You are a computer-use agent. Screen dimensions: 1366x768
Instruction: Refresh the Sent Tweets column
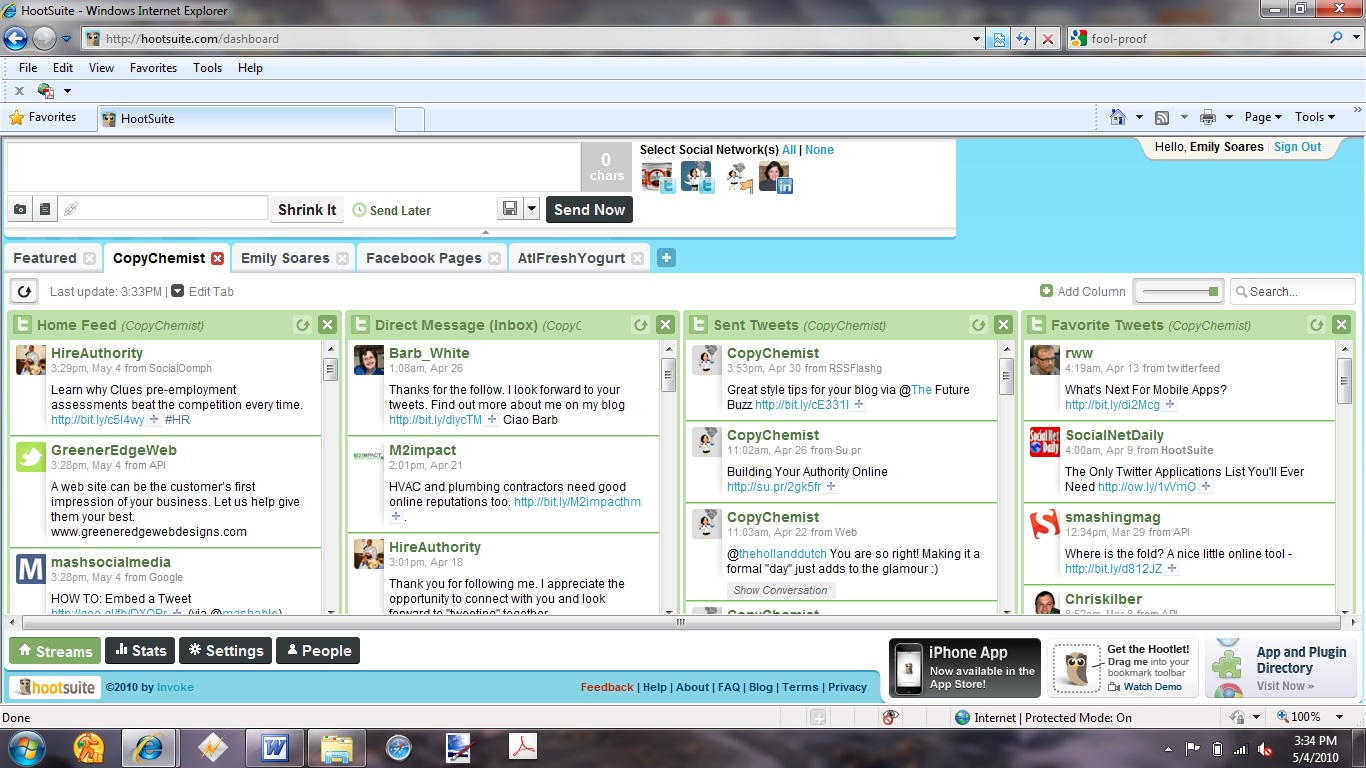979,325
